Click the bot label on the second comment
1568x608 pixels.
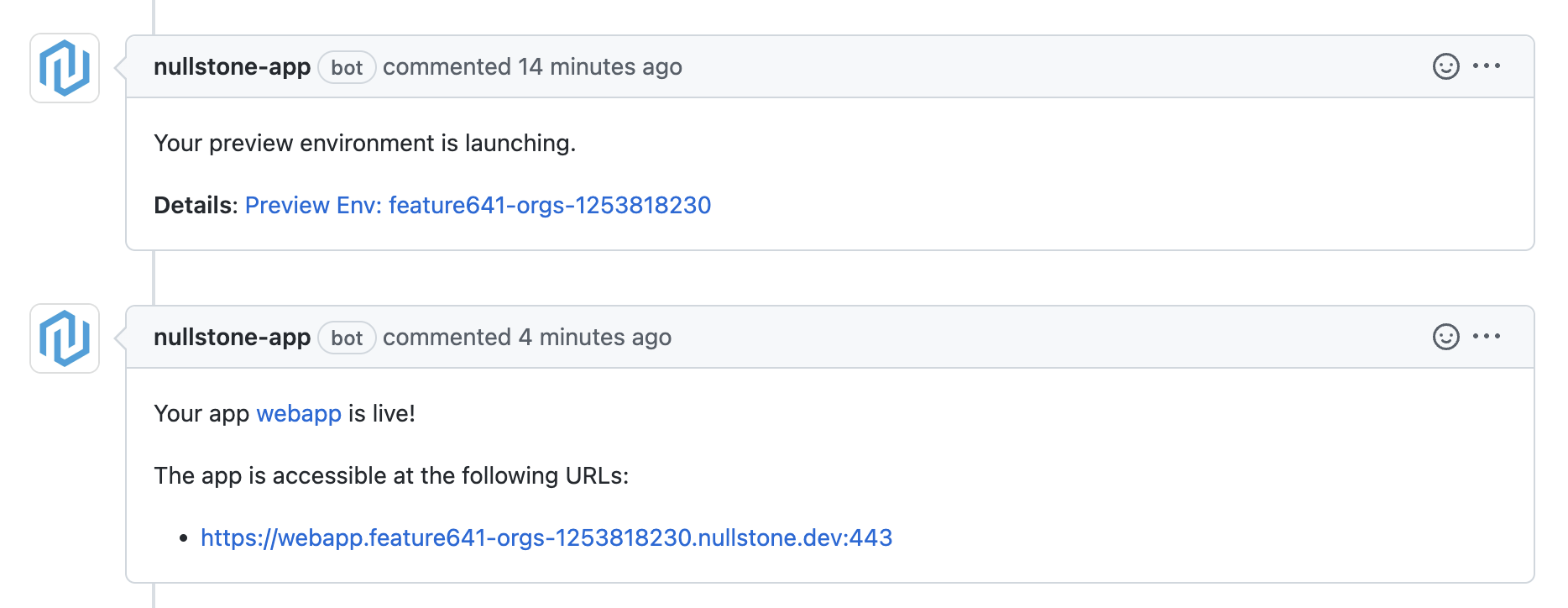tap(347, 338)
